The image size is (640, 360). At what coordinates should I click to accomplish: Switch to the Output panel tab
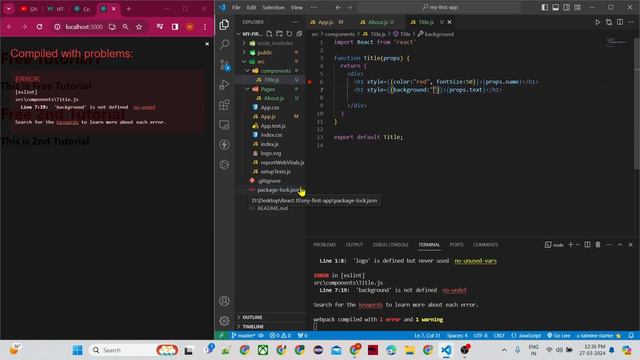click(354, 244)
